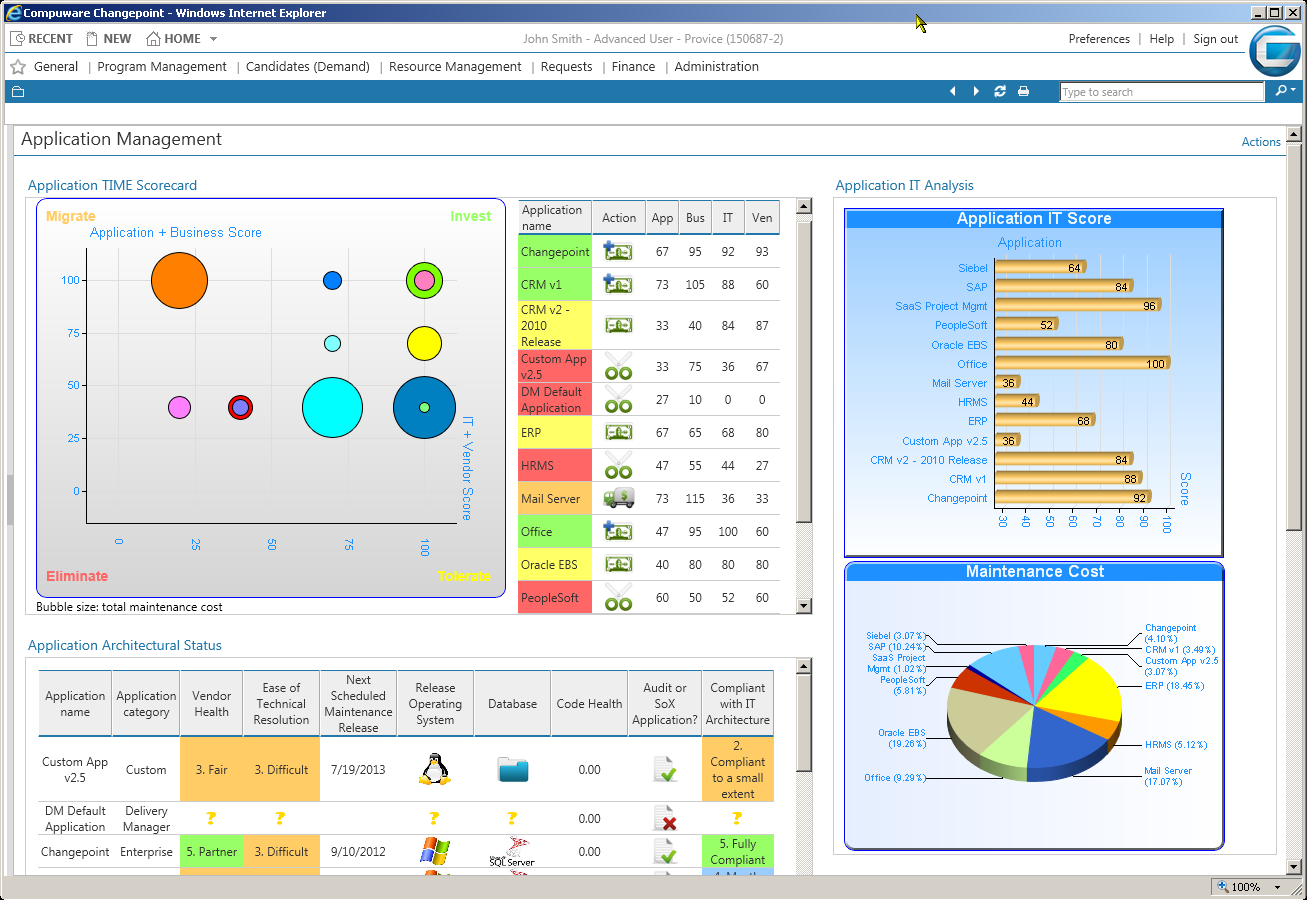Image resolution: width=1307 pixels, height=900 pixels.
Task: Click the '5. Partner' vendor health cell
Action: pyautogui.click(x=211, y=852)
